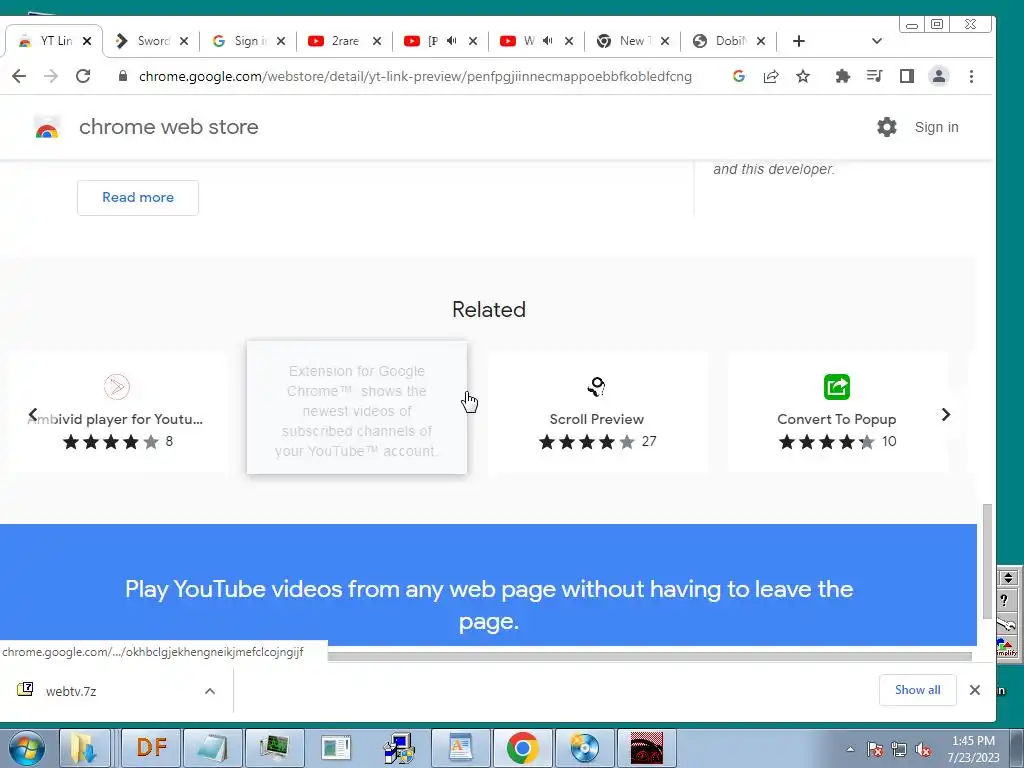Close the Sword tab

pyautogui.click(x=184, y=41)
